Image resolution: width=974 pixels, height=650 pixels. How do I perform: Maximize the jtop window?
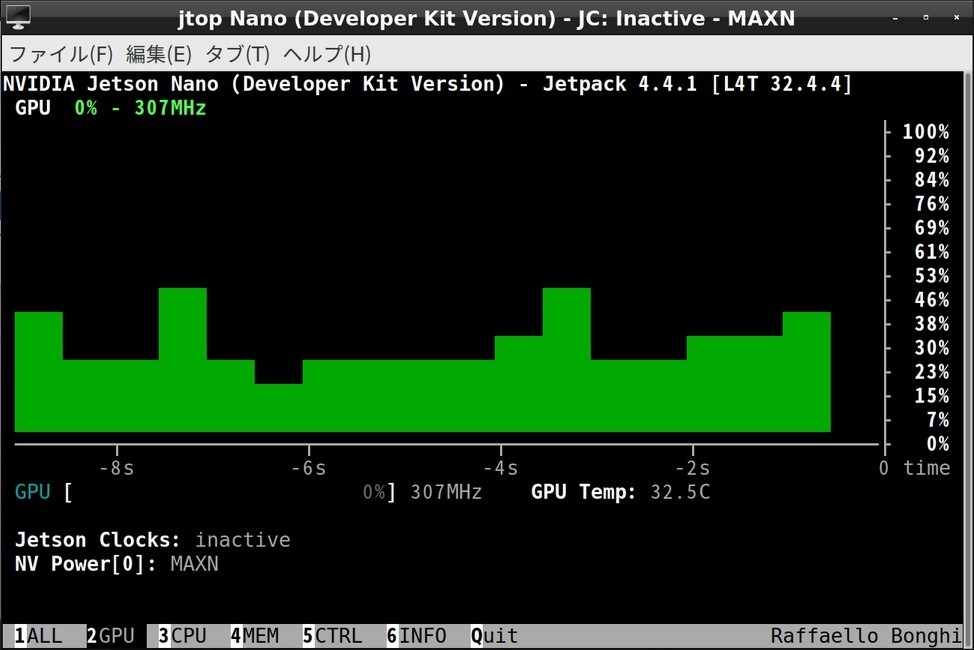[x=926, y=17]
